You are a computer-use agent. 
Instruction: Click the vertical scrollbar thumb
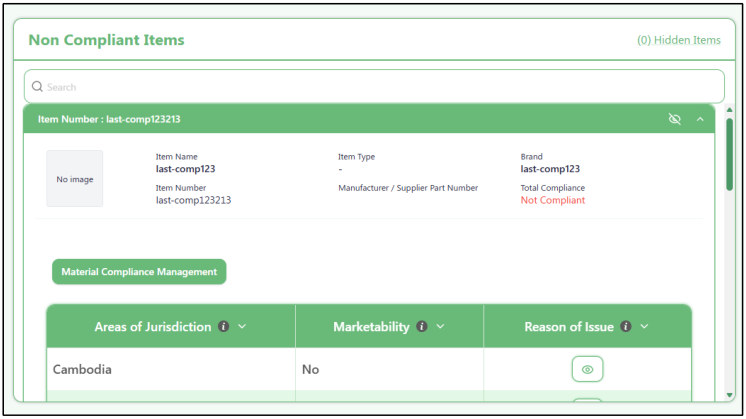(729, 154)
